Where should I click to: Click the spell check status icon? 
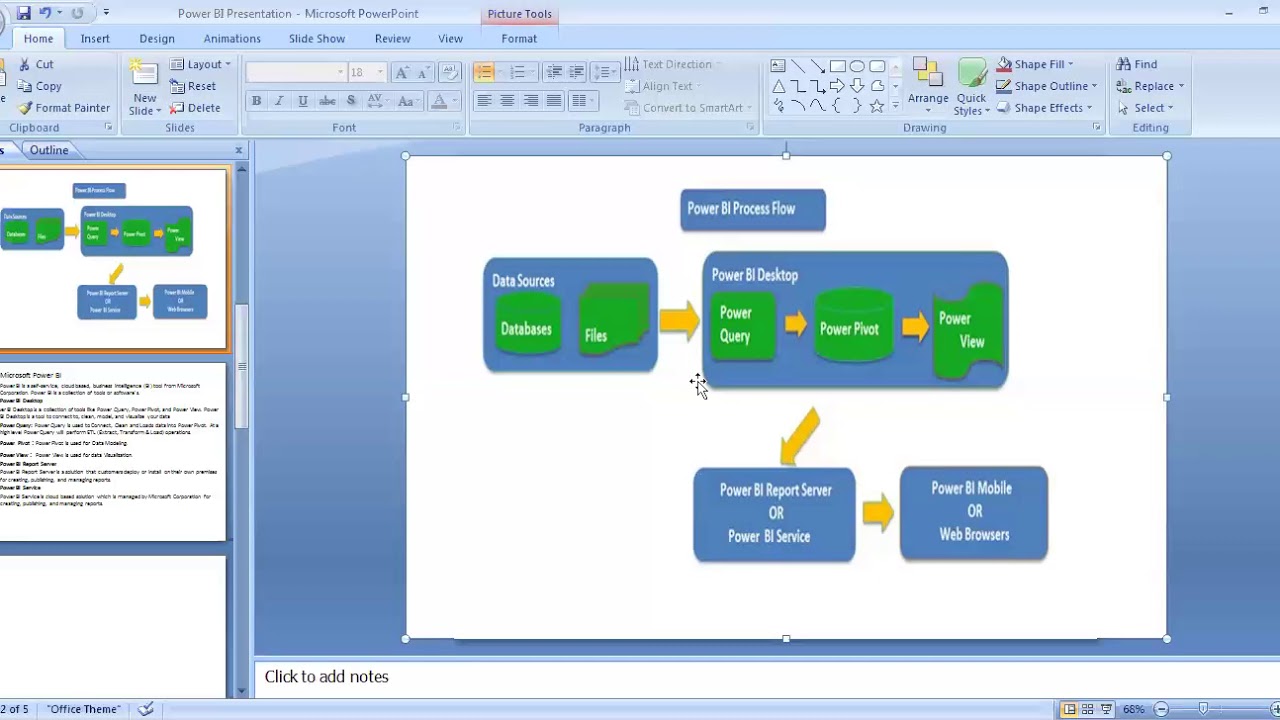tap(146, 709)
